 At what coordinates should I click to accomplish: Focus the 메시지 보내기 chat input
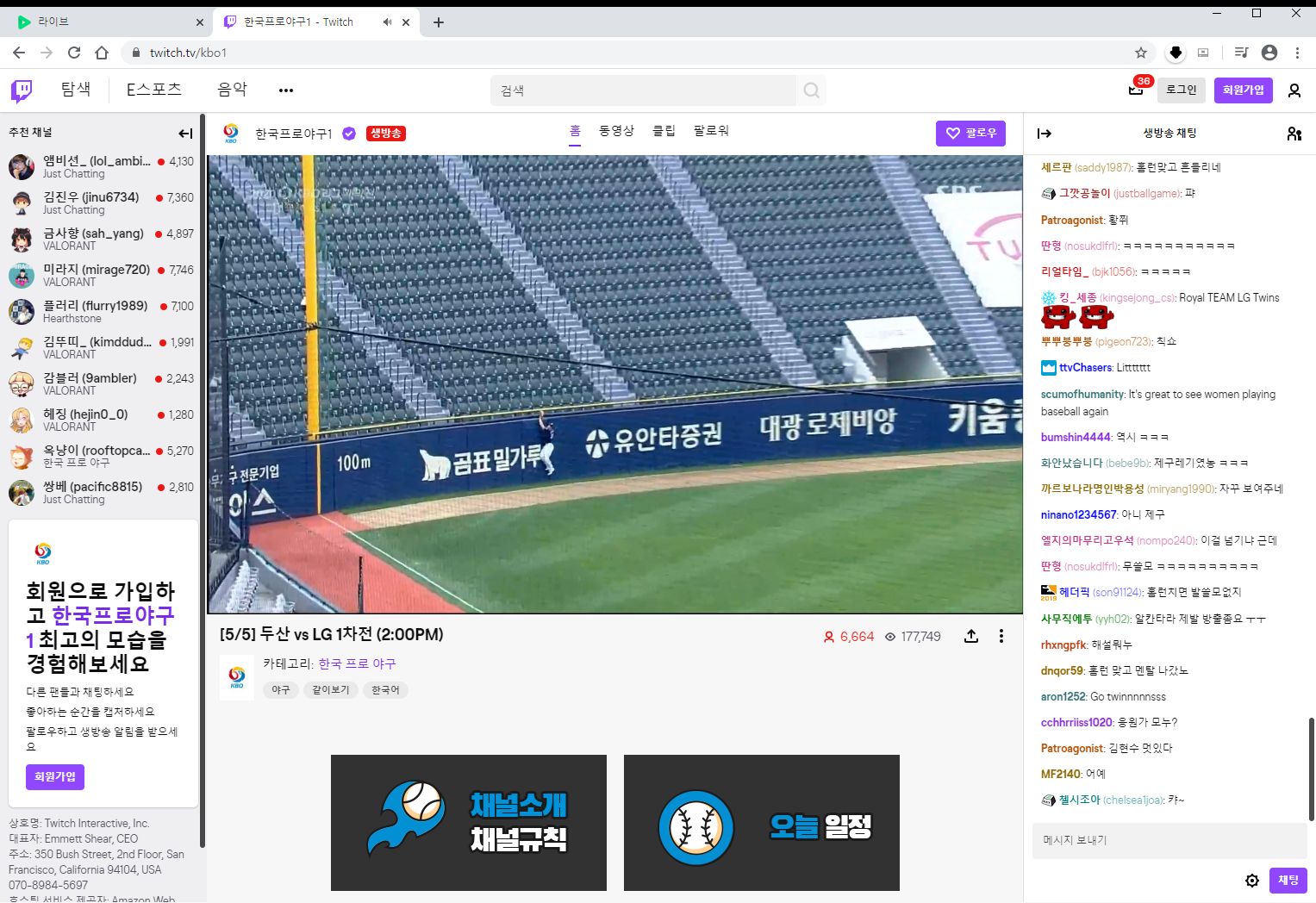click(1169, 840)
